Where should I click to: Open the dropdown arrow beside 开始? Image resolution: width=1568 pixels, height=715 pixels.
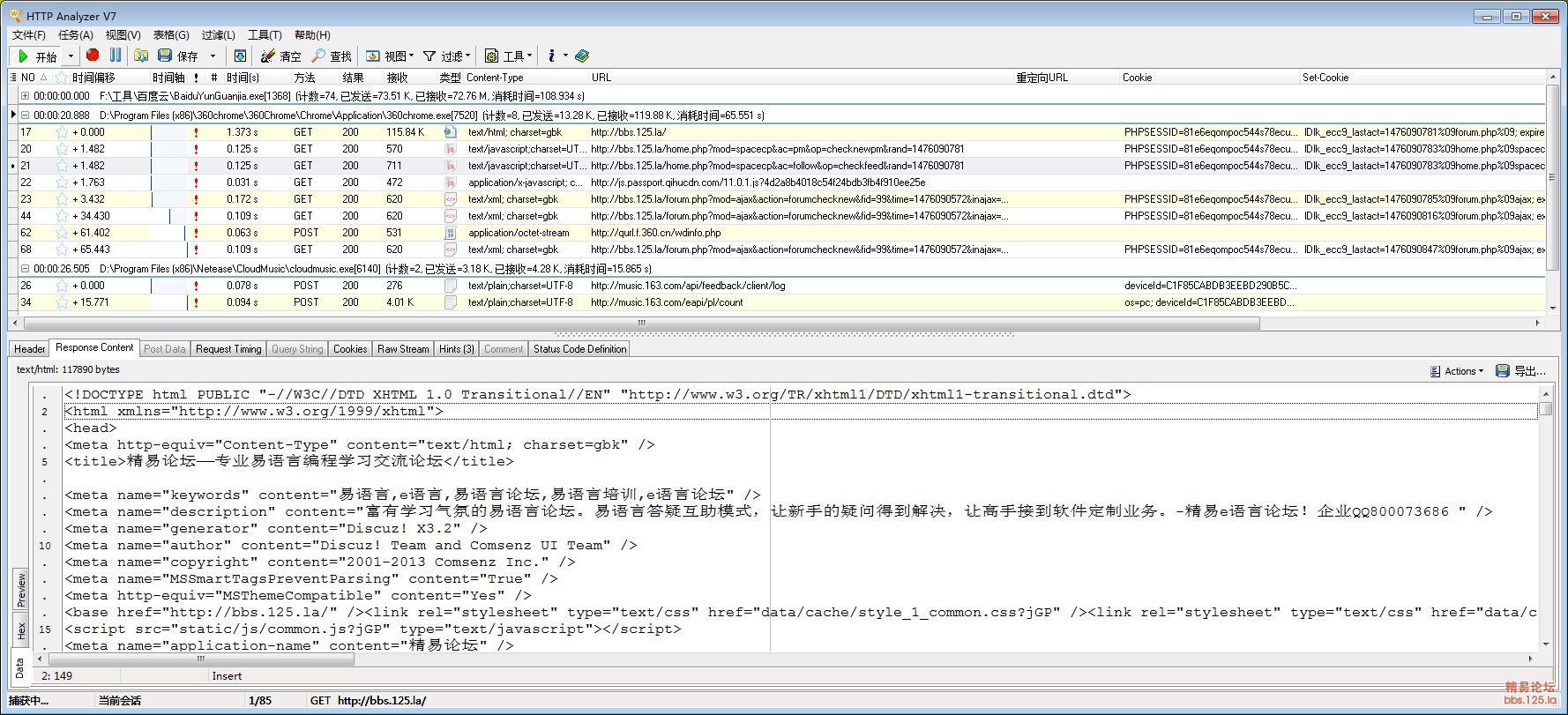tap(71, 56)
